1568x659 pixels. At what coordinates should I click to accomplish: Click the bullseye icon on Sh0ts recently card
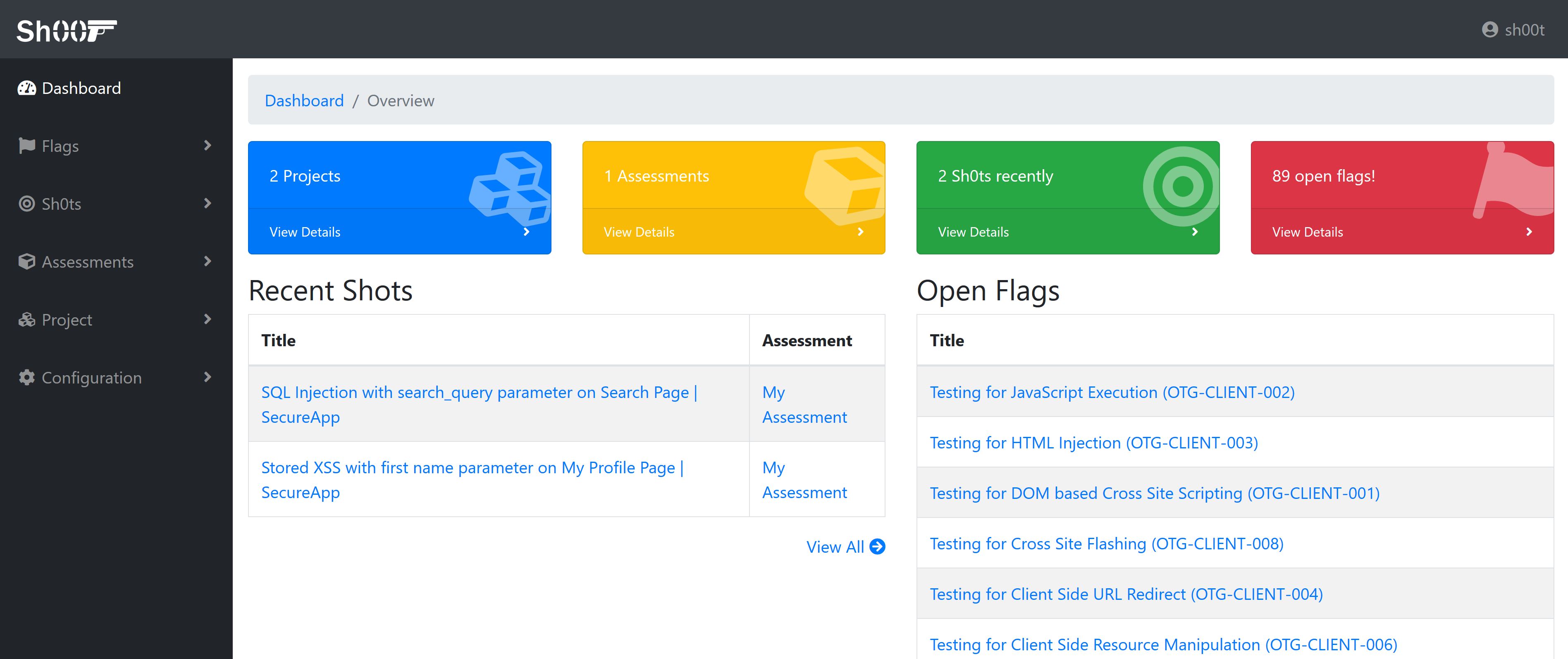[1181, 186]
